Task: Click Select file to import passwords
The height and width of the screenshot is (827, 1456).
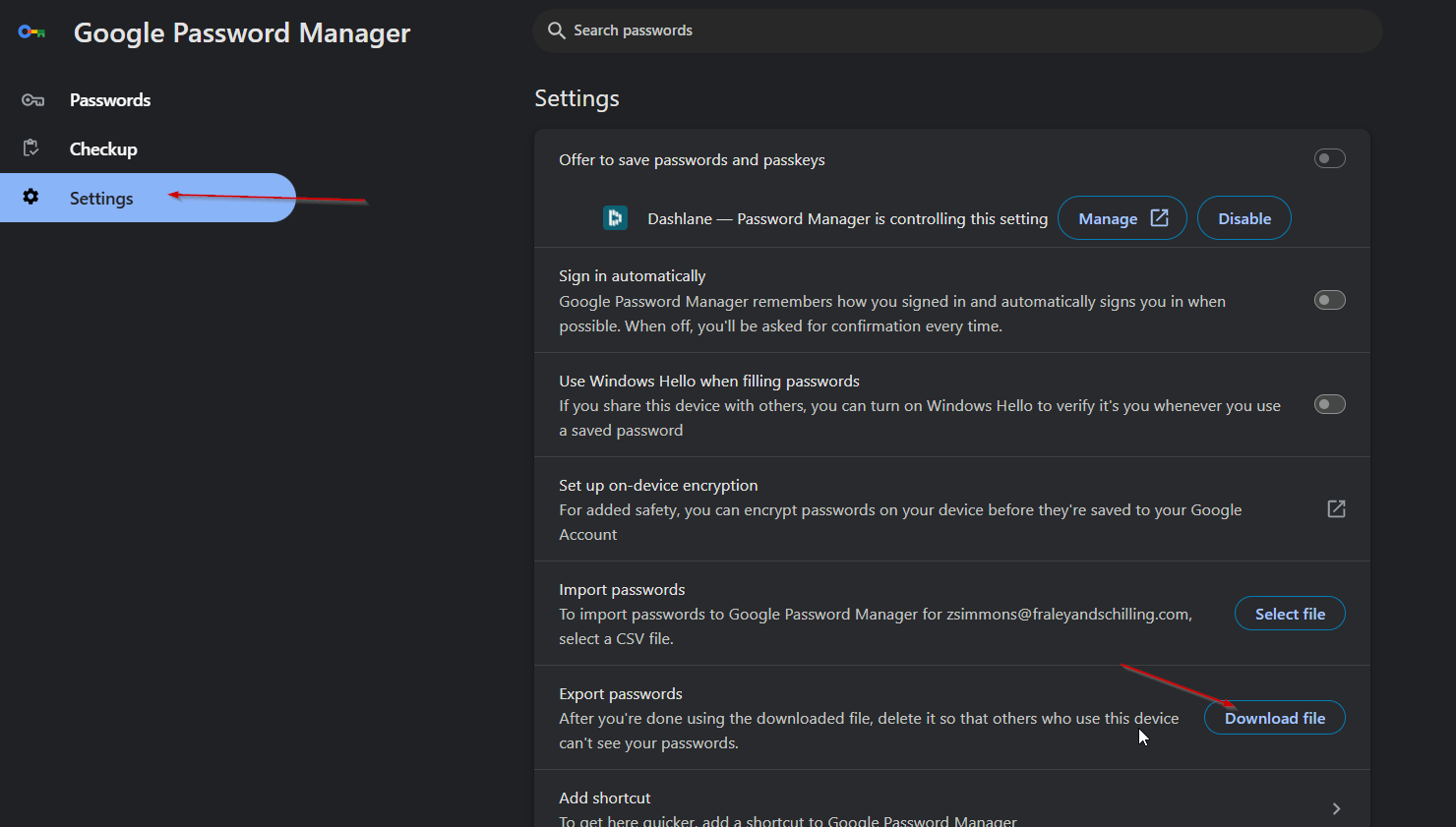Action: (x=1290, y=614)
